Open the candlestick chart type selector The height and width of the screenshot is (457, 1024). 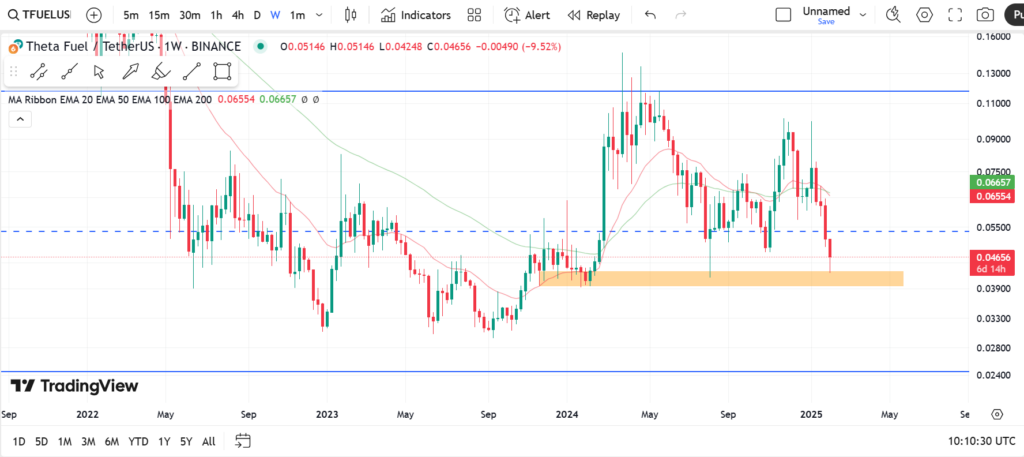point(350,15)
